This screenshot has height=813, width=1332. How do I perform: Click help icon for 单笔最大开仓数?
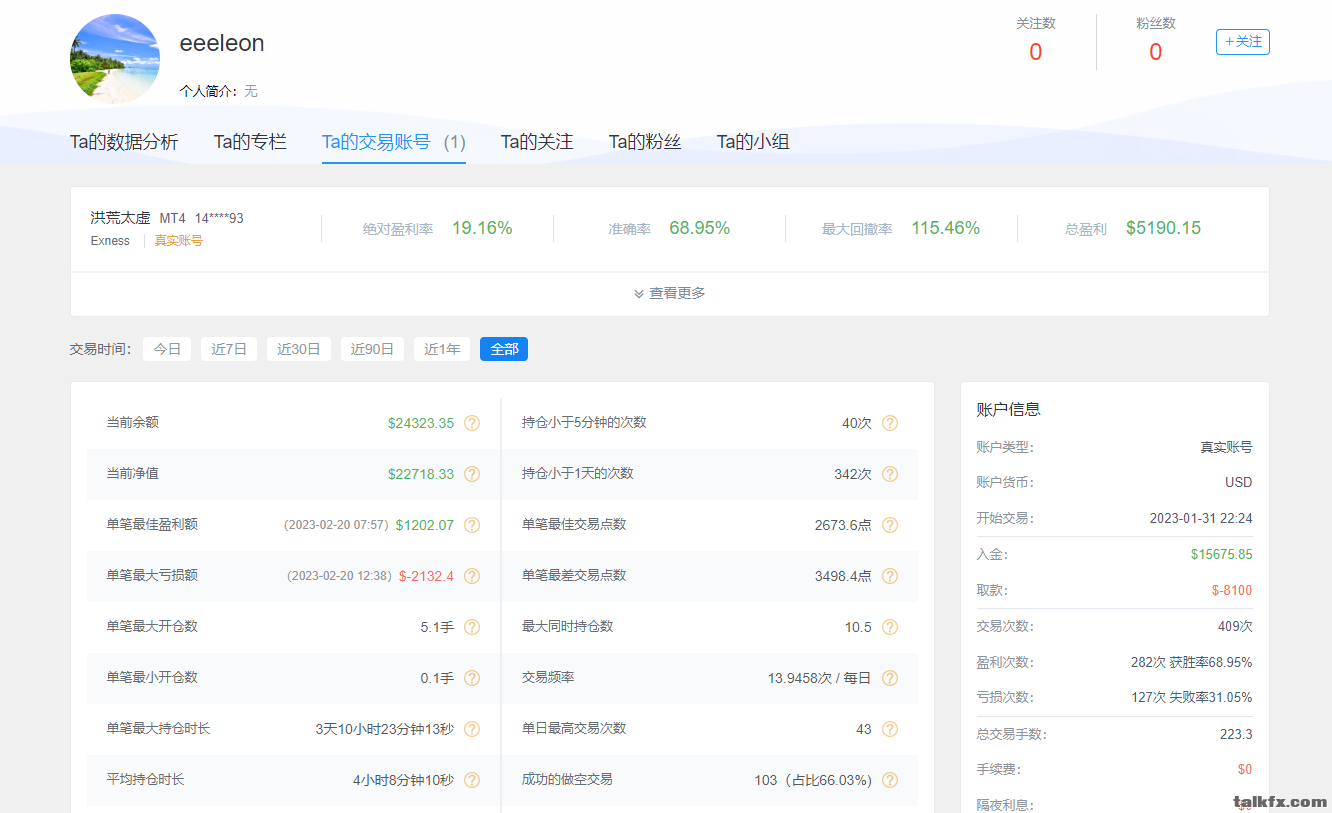(x=472, y=627)
